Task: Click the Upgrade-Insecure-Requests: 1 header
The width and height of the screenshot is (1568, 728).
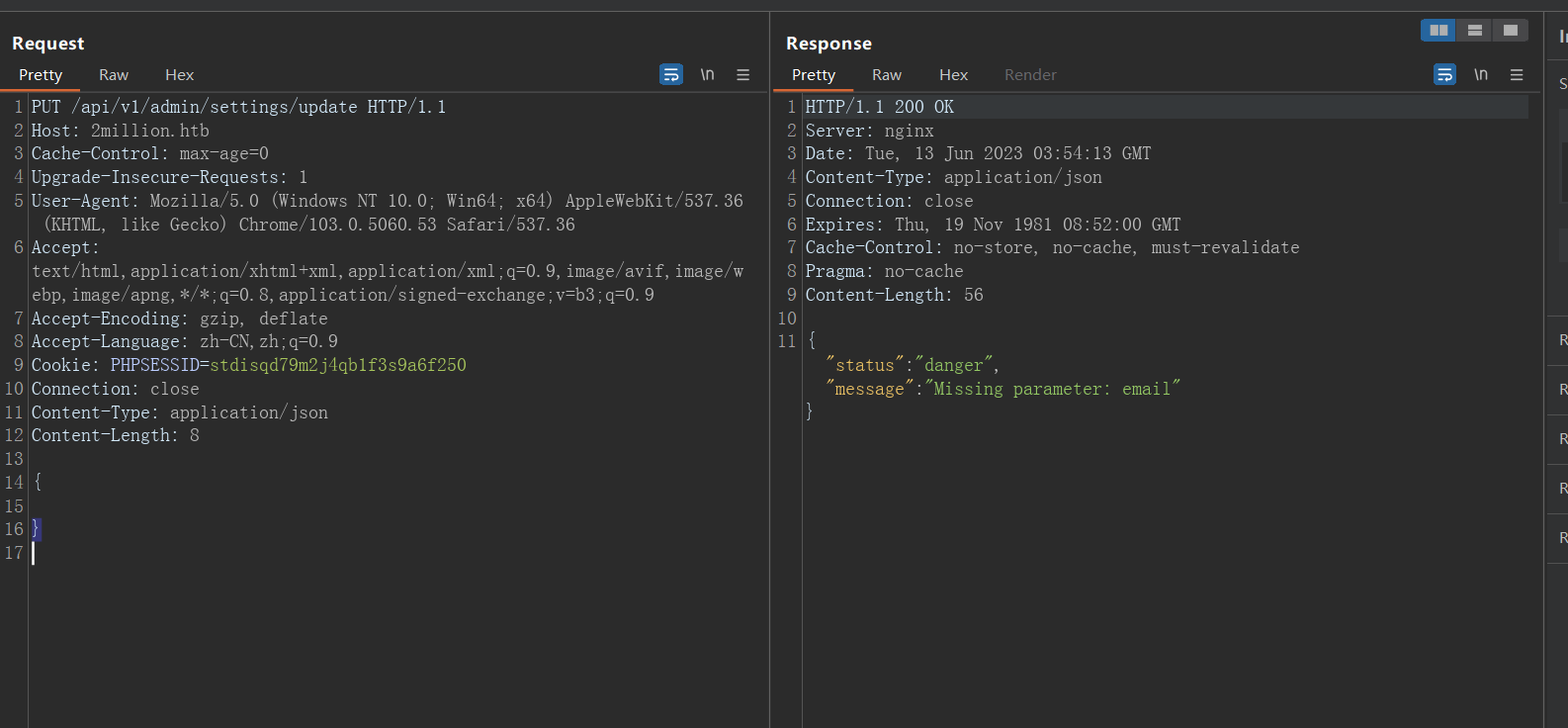Action: [x=170, y=177]
